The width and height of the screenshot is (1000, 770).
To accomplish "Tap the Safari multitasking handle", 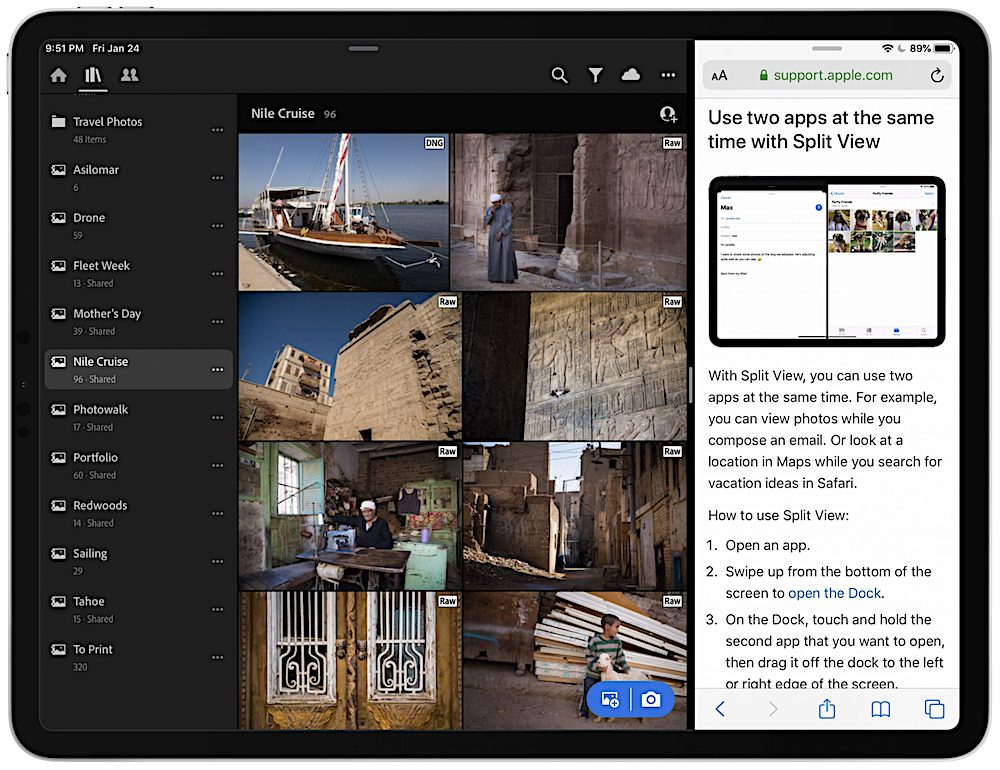I will (827, 48).
